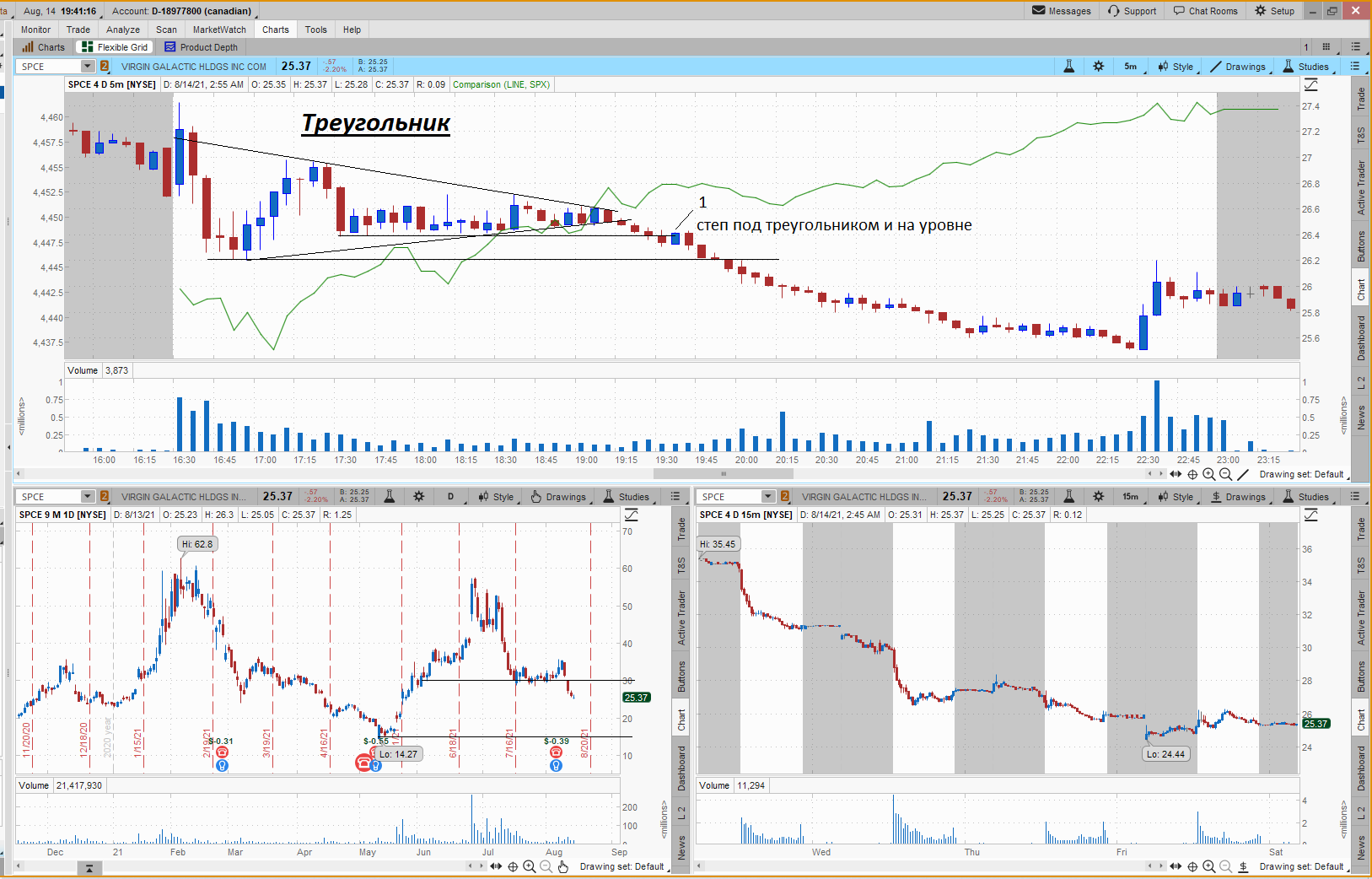Click scroll right arrow under top chart
The height and width of the screenshot is (879, 1372).
tap(1159, 474)
